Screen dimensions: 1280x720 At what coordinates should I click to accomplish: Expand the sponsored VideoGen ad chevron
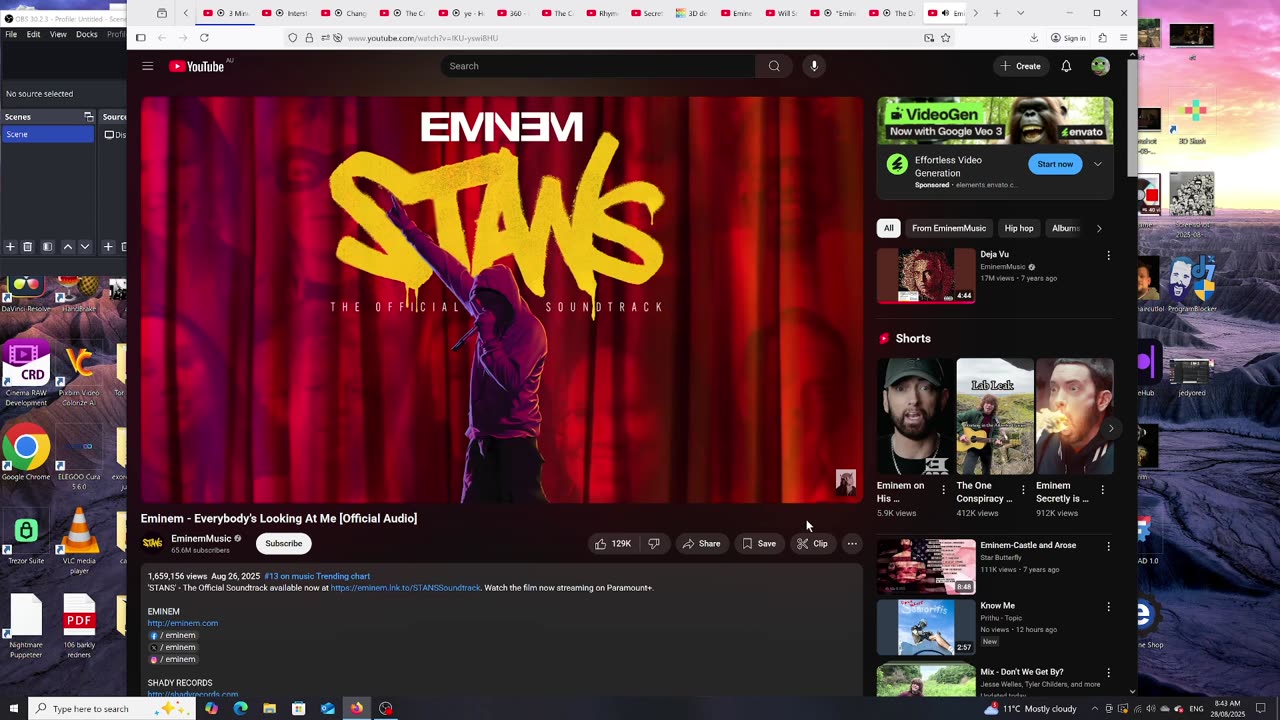tap(1097, 164)
